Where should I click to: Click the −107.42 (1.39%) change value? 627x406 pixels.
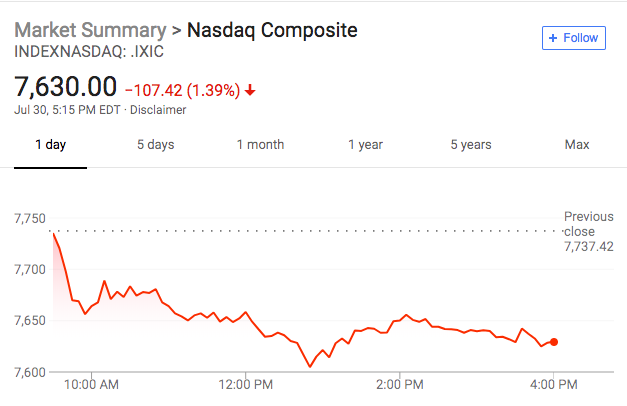point(181,90)
